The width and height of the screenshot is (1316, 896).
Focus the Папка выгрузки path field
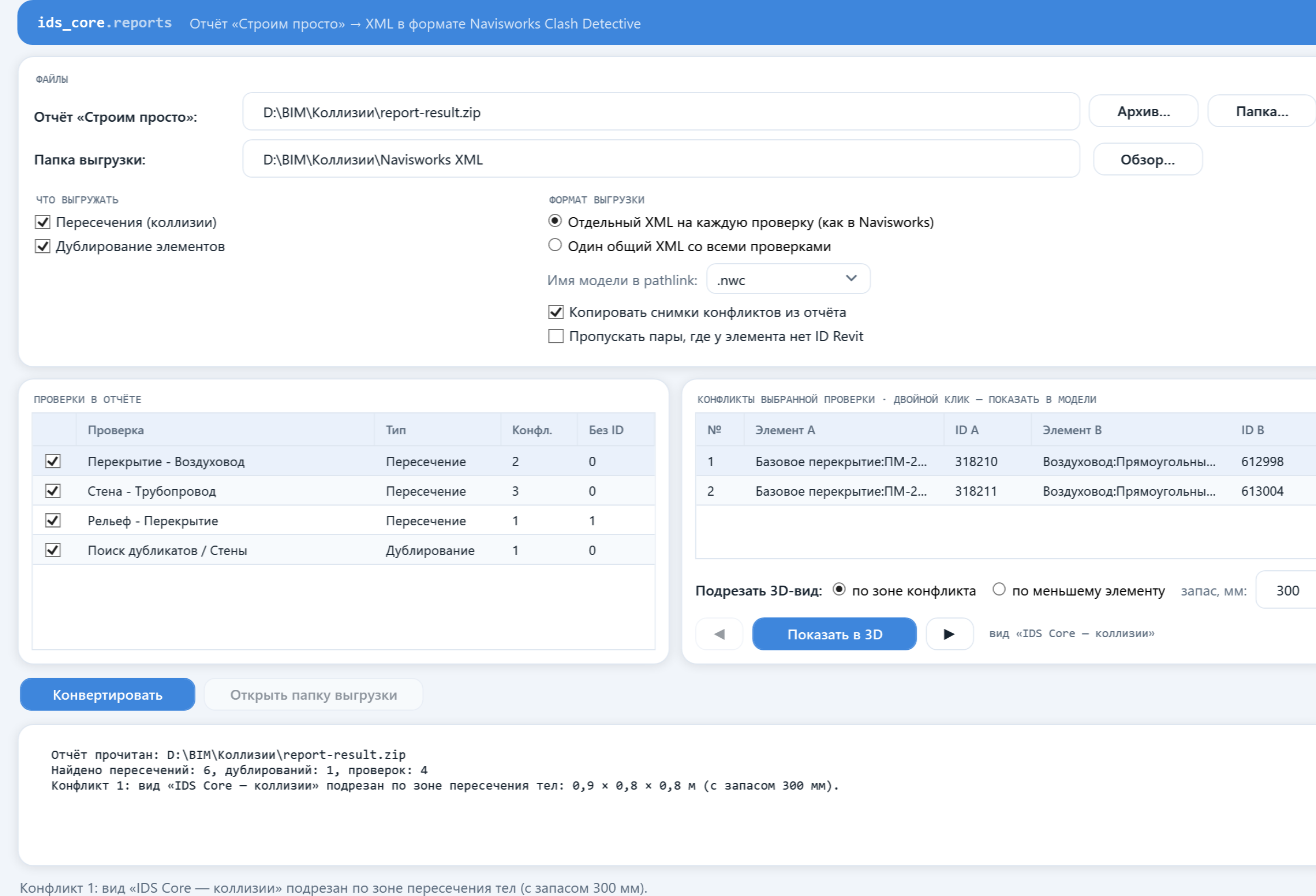coord(661,158)
